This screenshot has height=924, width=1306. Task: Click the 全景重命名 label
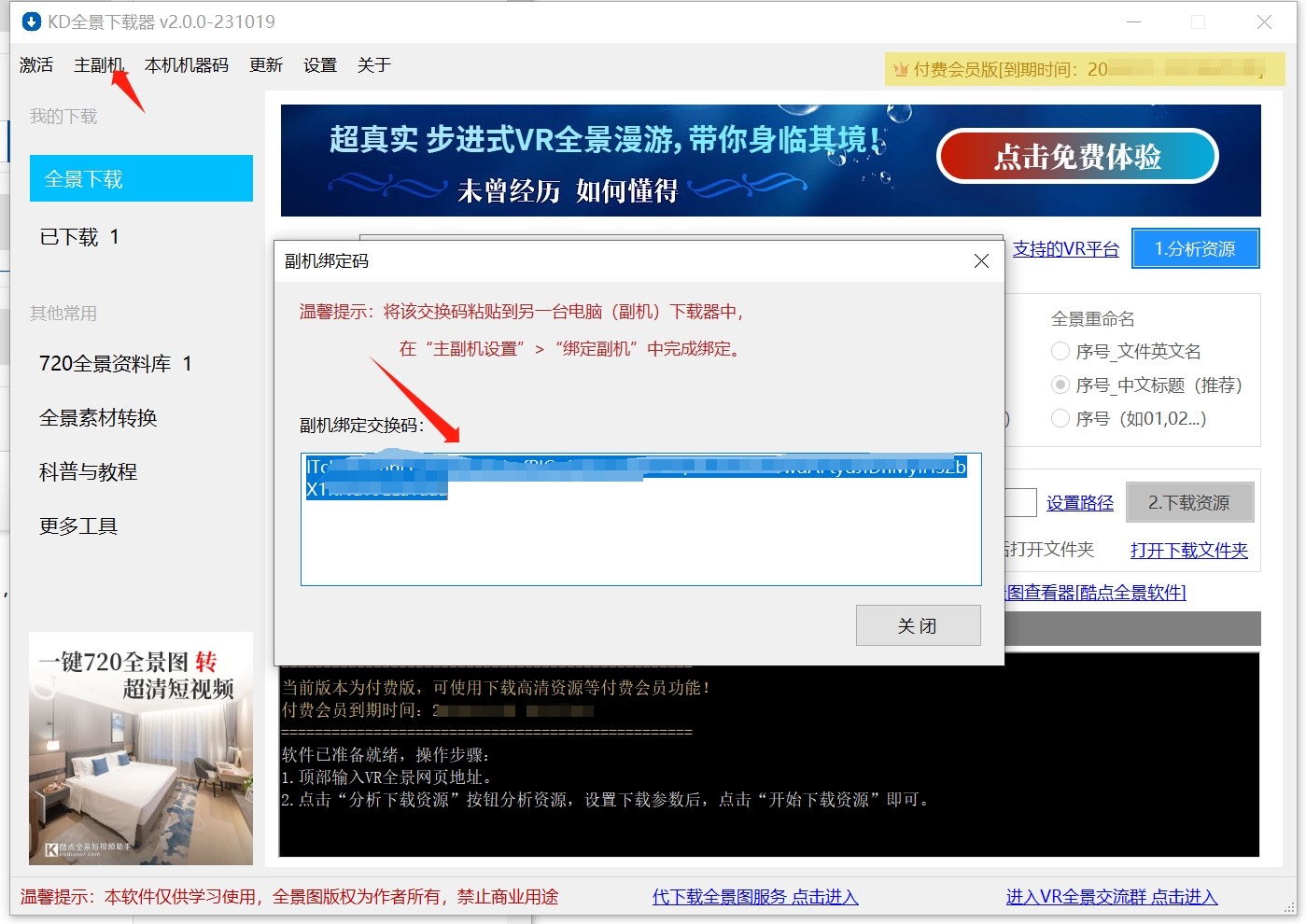coord(1092,319)
